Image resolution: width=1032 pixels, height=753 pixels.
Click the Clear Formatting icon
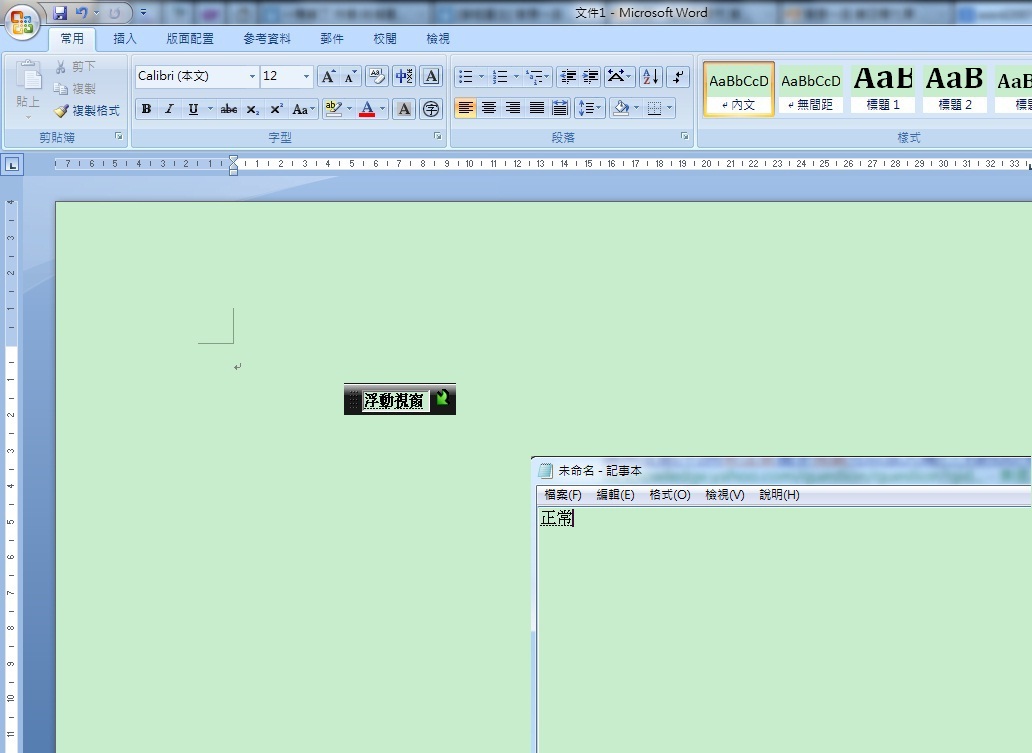point(377,77)
